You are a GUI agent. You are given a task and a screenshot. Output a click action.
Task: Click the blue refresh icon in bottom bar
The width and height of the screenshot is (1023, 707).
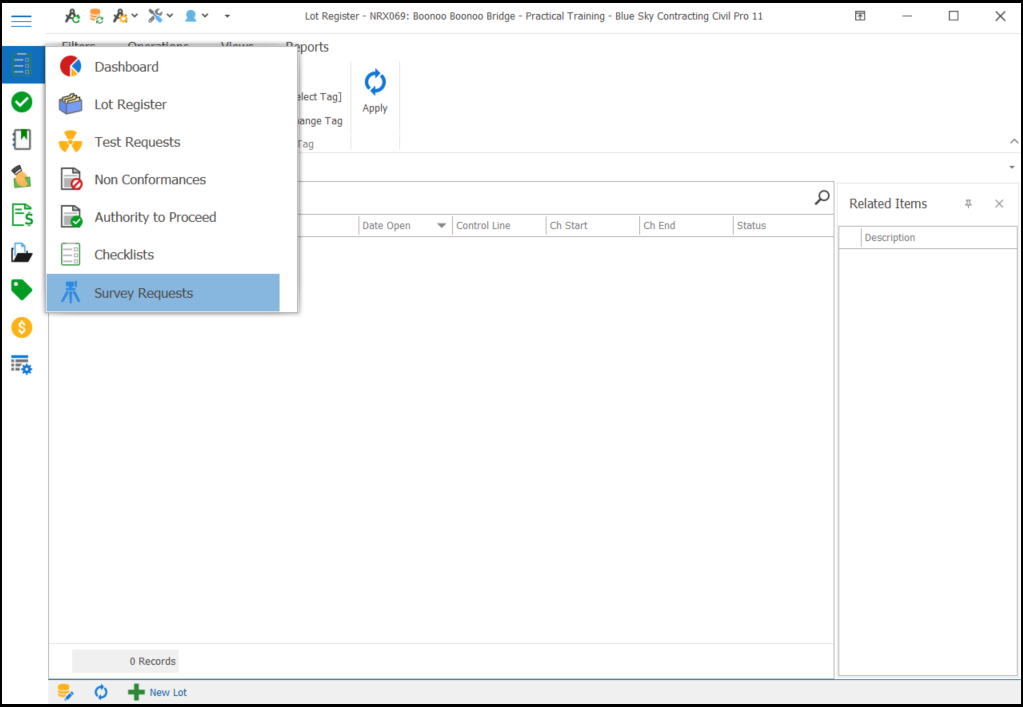pos(101,692)
